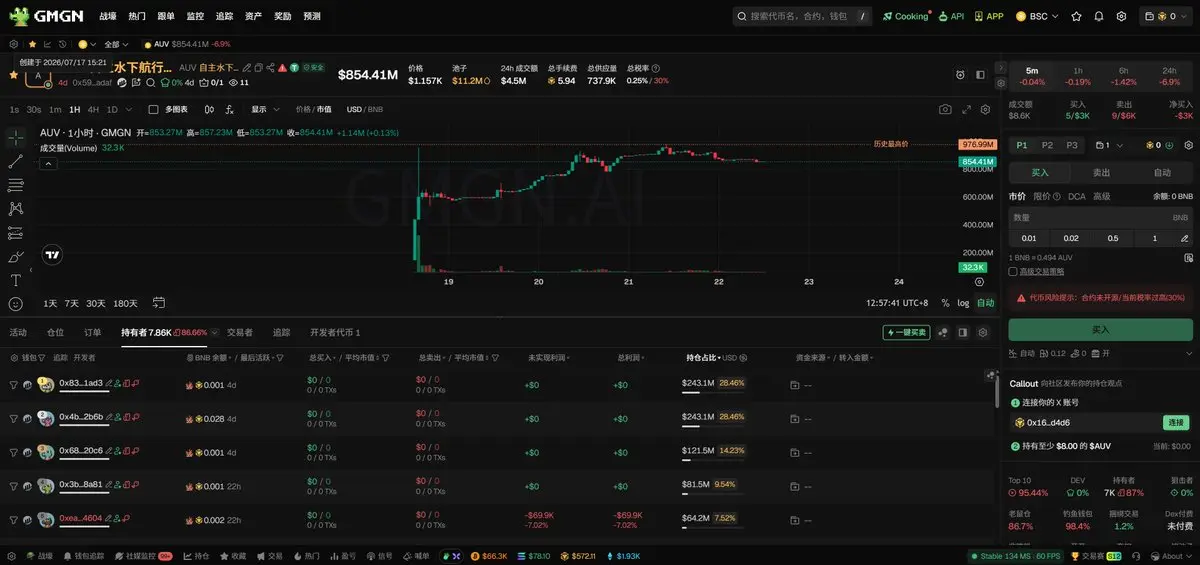Open wallet balance dropdown in top bar
Viewport: 1200px width, 565px height.
coord(1167,16)
